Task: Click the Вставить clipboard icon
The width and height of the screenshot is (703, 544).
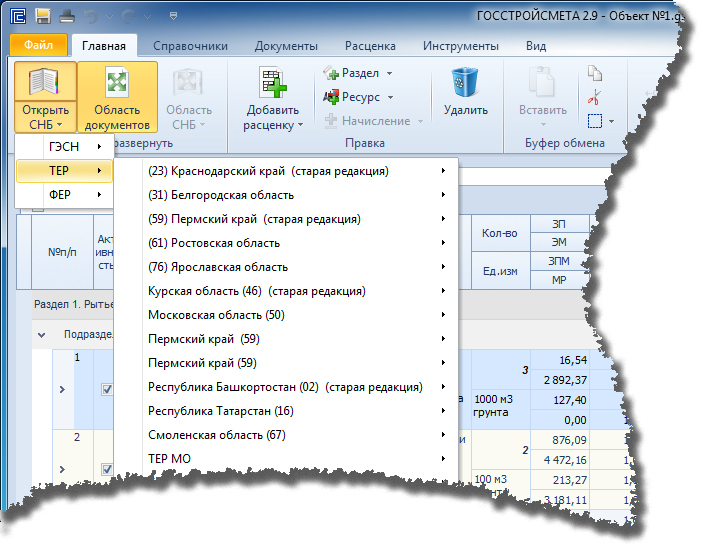Action: click(x=542, y=82)
